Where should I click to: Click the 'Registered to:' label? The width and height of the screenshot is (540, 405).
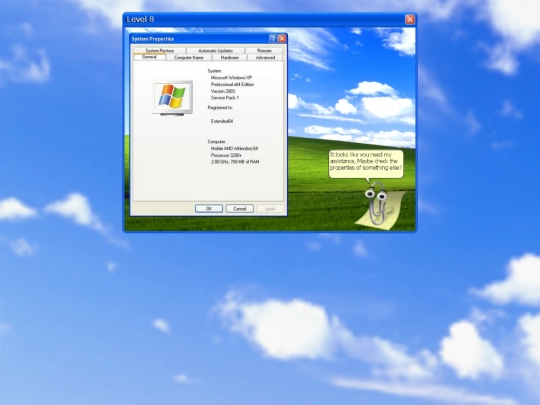coord(220,108)
